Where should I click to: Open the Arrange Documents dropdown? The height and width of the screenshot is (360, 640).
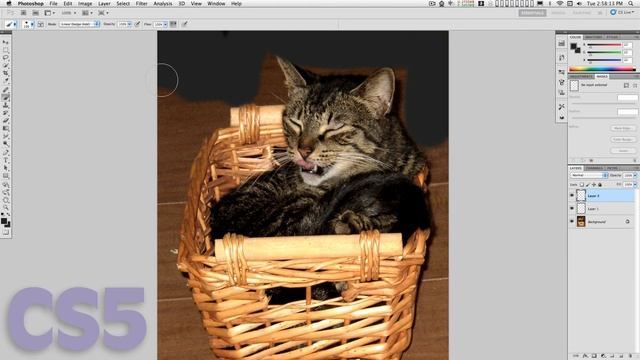click(x=87, y=13)
